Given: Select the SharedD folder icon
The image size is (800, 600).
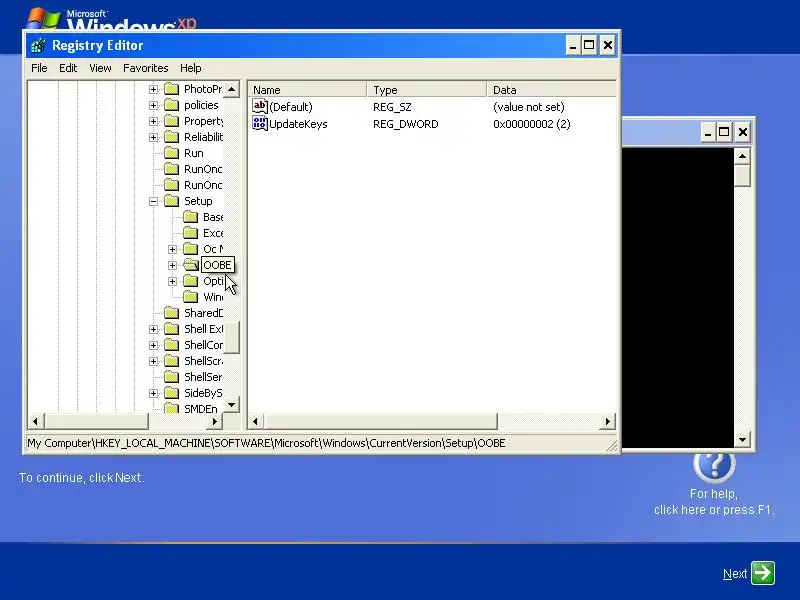Looking at the screenshot, I should click(x=172, y=313).
